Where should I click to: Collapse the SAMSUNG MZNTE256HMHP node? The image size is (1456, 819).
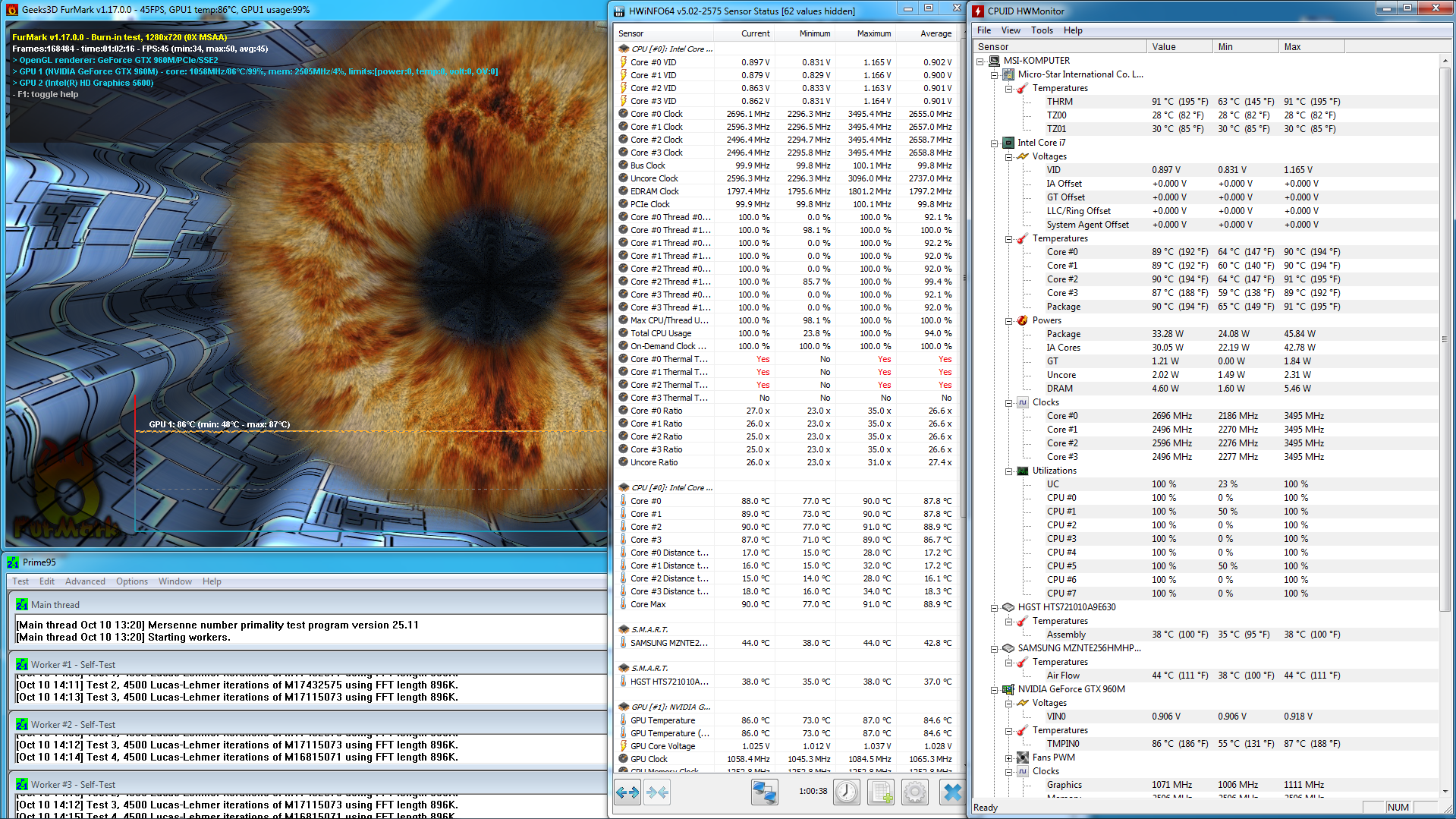pyautogui.click(x=994, y=648)
